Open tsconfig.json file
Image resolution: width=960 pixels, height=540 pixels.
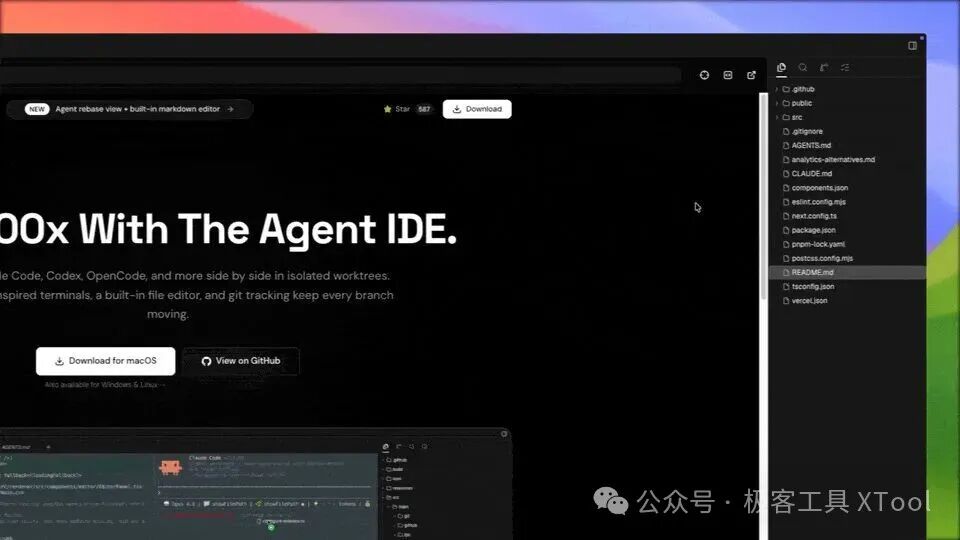click(812, 287)
